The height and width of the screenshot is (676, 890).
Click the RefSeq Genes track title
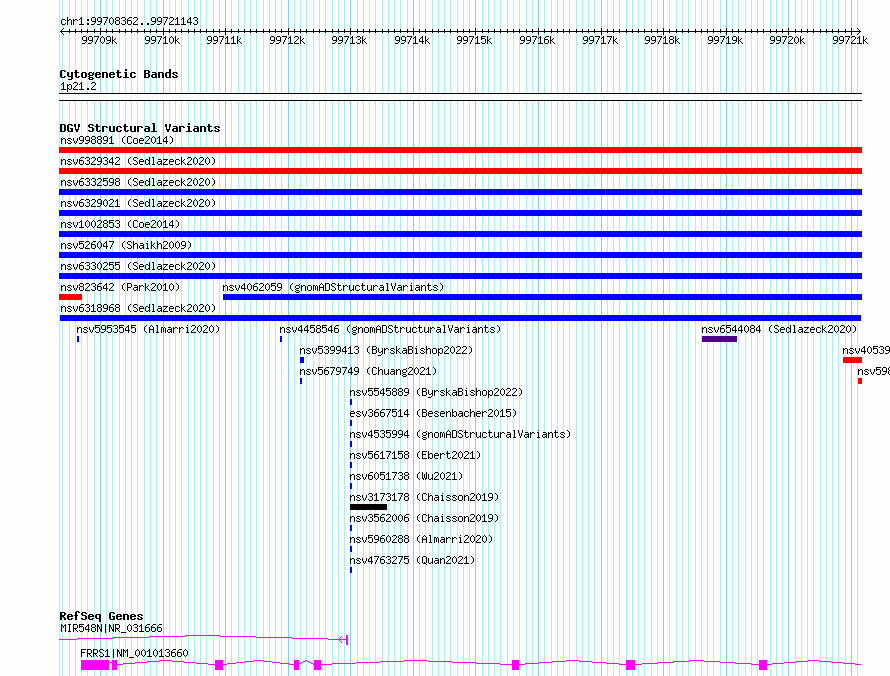[x=101, y=616]
